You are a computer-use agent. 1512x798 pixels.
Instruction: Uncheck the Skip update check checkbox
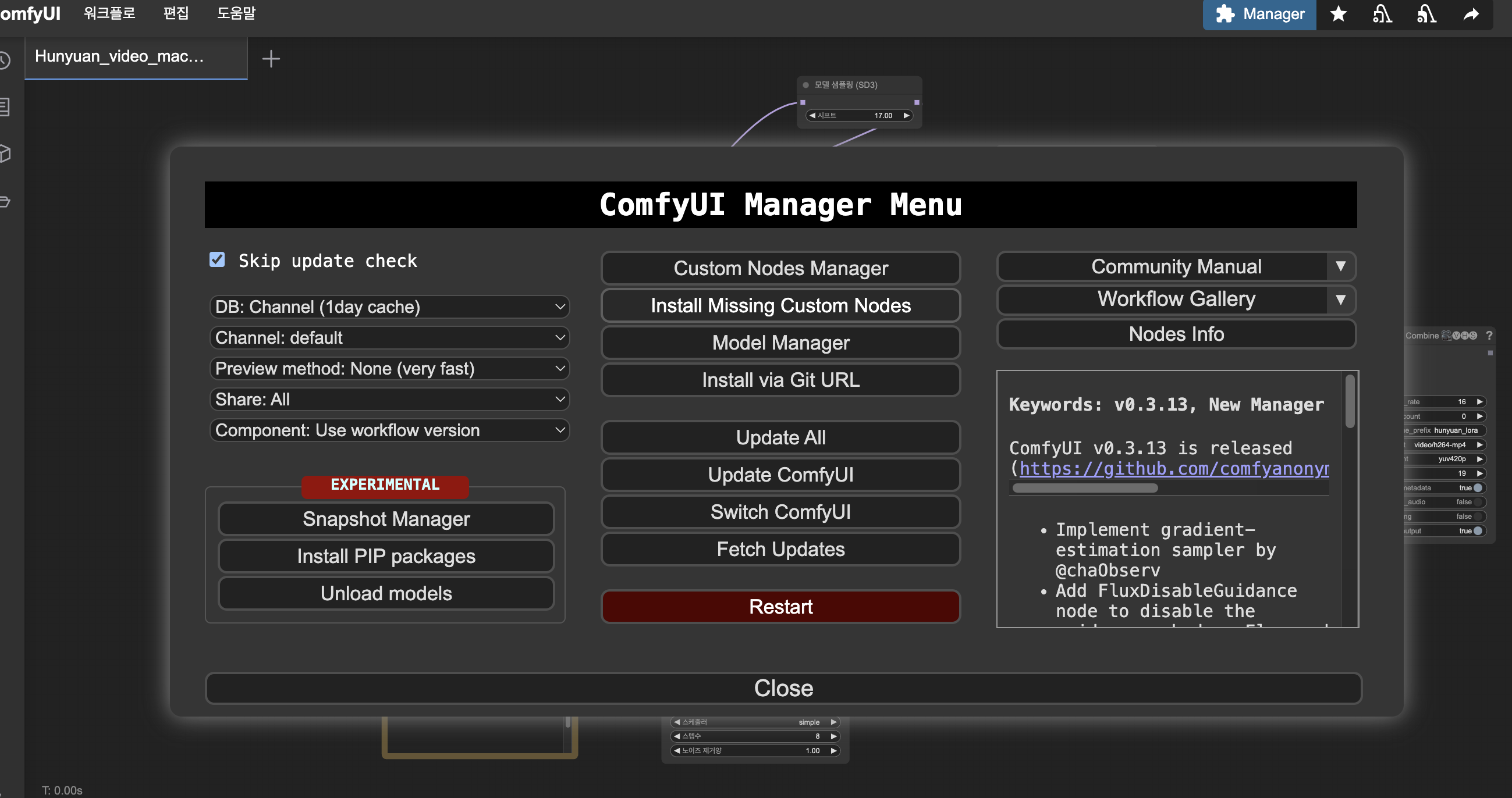click(x=217, y=260)
